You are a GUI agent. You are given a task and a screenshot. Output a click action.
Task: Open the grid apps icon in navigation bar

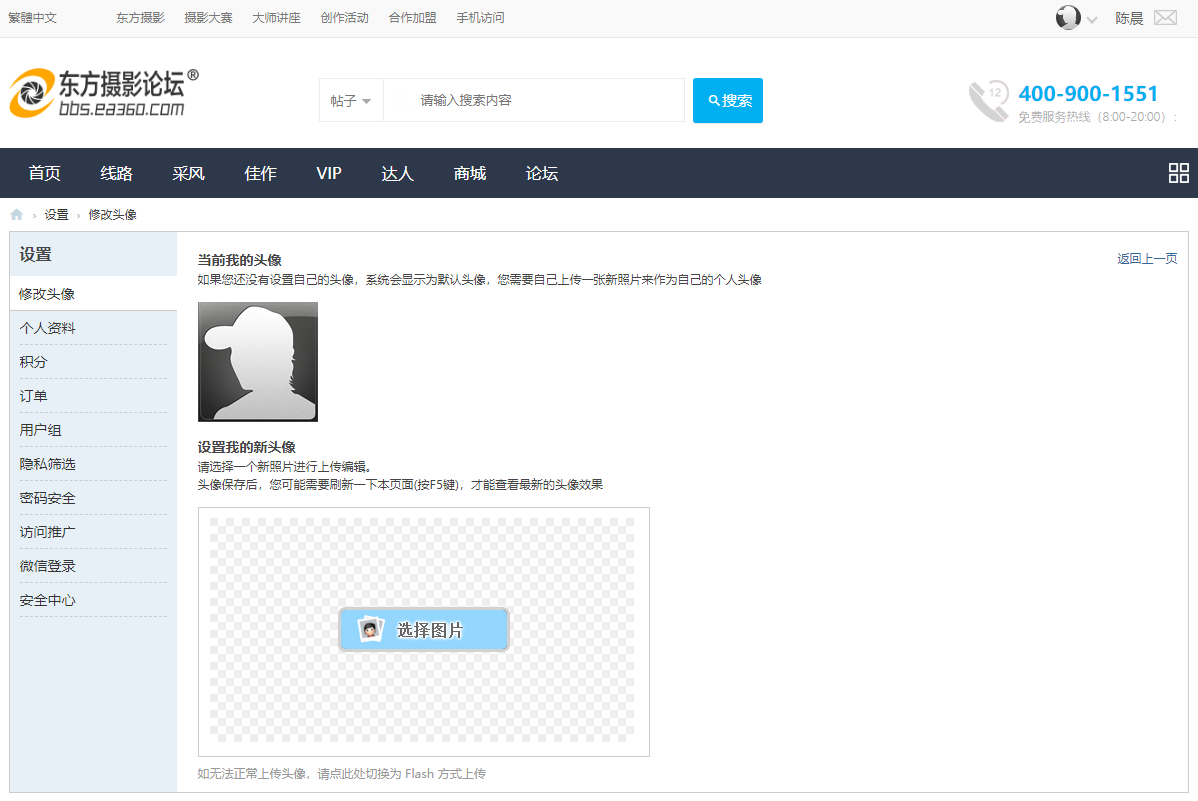pos(1178,172)
